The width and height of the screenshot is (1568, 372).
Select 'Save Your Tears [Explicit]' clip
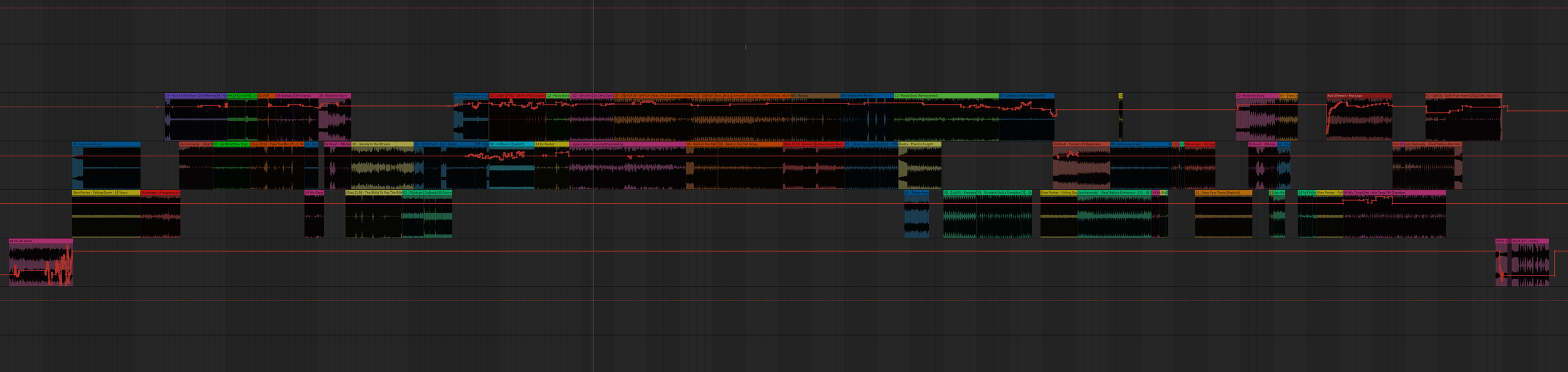coord(1223,214)
